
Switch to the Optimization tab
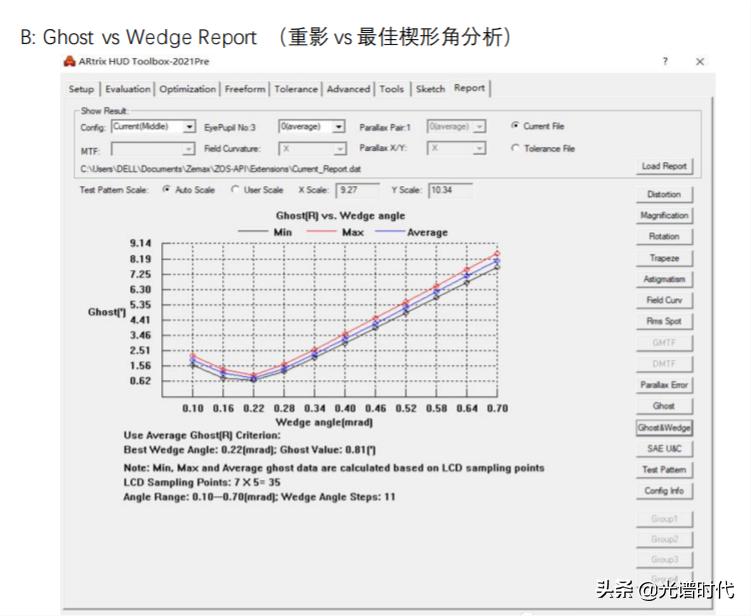[x=187, y=89]
